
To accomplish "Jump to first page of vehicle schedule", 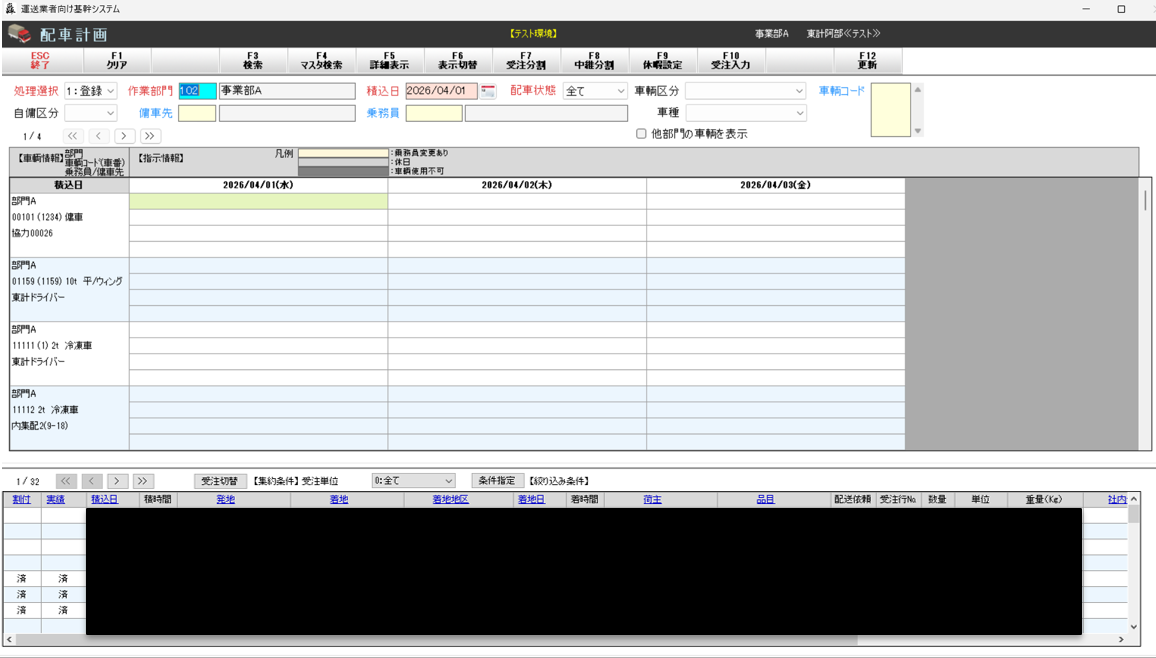I will [72, 136].
